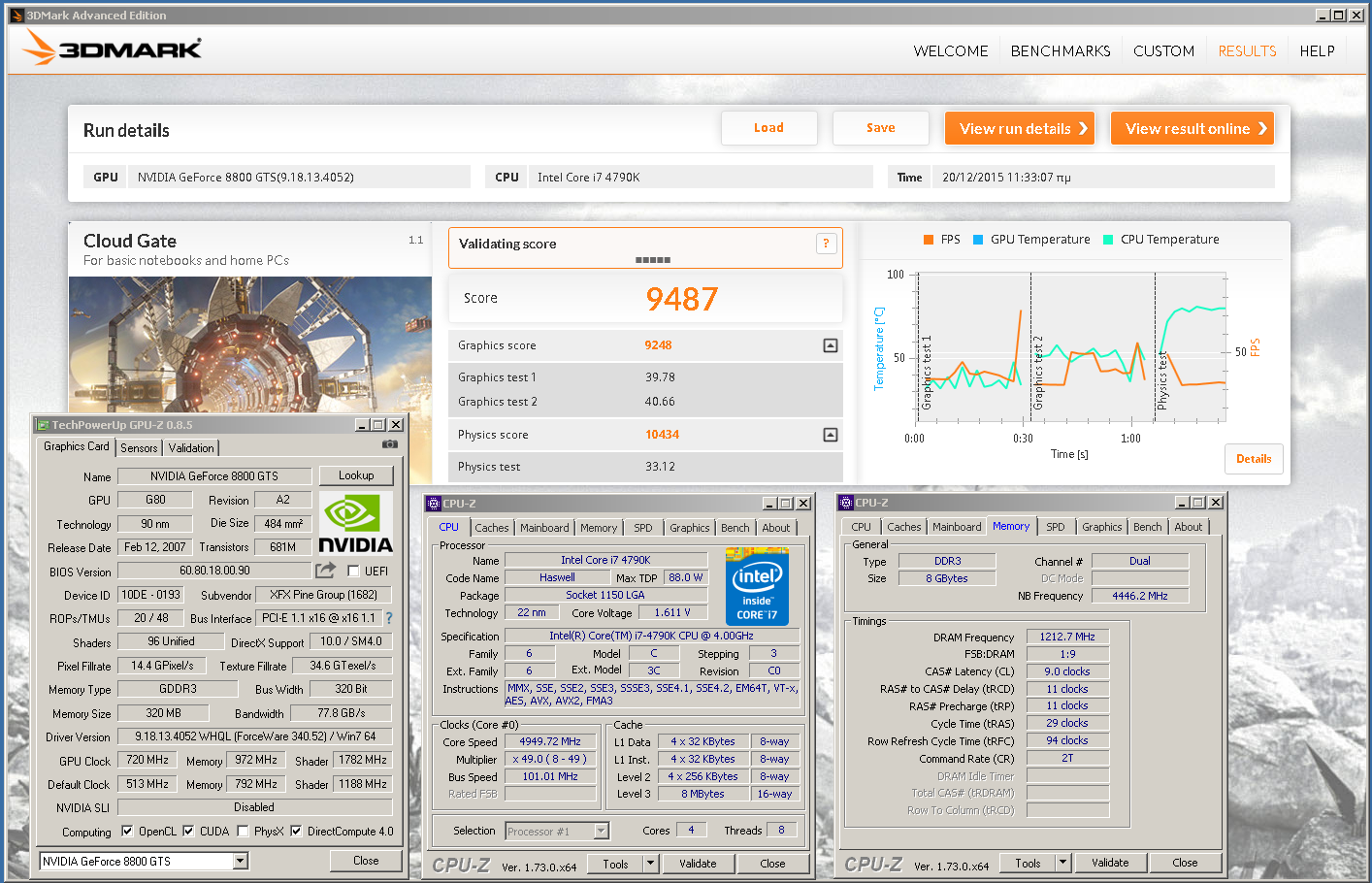The width and height of the screenshot is (1372, 883).
Task: Open the Tools dropdown arrow in the CPU-Z Memory tab window
Action: 1062,863
